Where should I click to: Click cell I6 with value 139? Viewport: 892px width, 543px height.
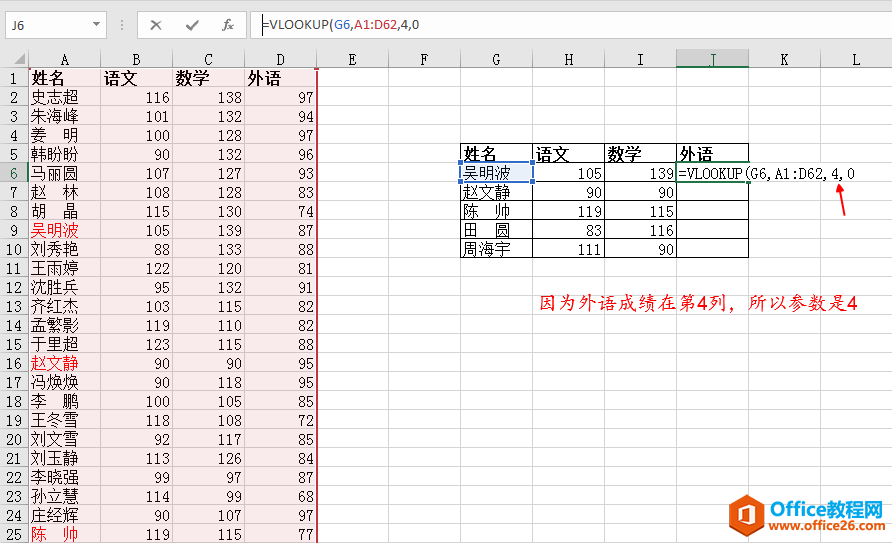[x=640, y=173]
